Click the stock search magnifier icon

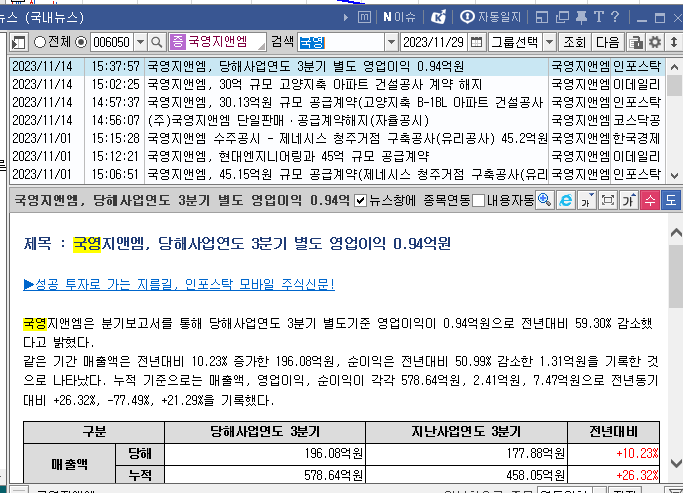[156, 43]
